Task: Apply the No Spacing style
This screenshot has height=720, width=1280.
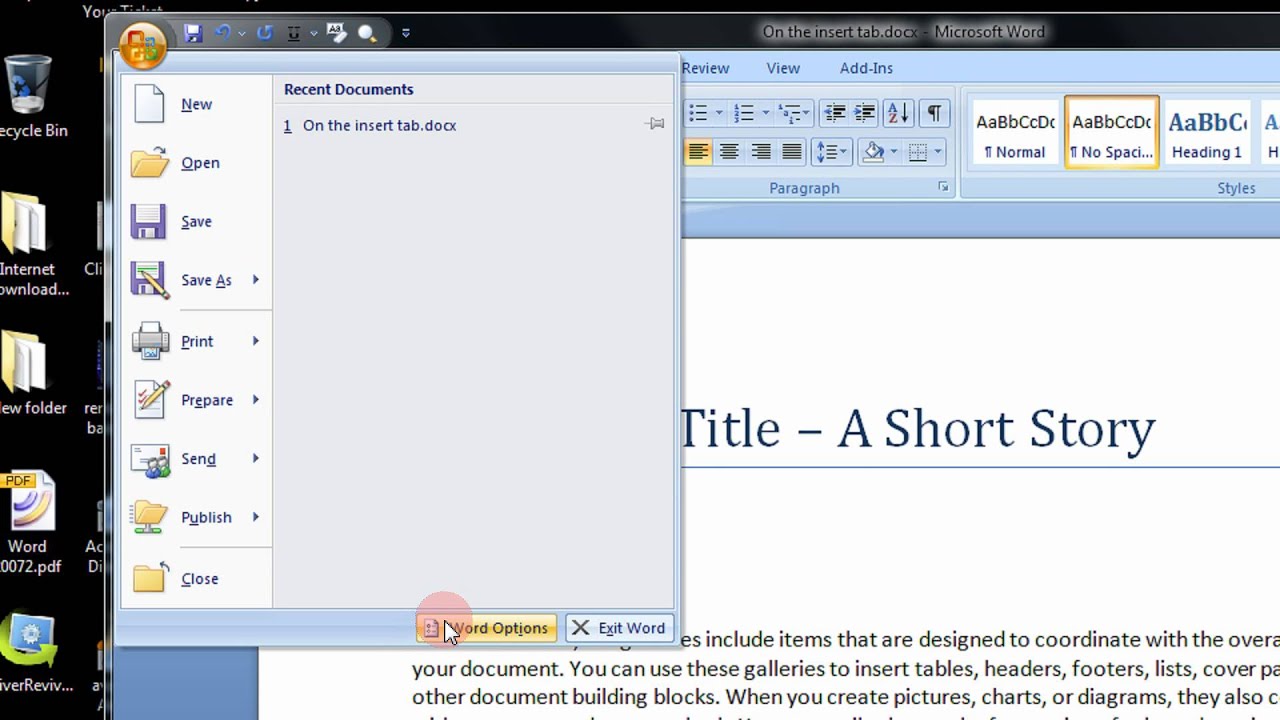Action: click(x=1112, y=133)
